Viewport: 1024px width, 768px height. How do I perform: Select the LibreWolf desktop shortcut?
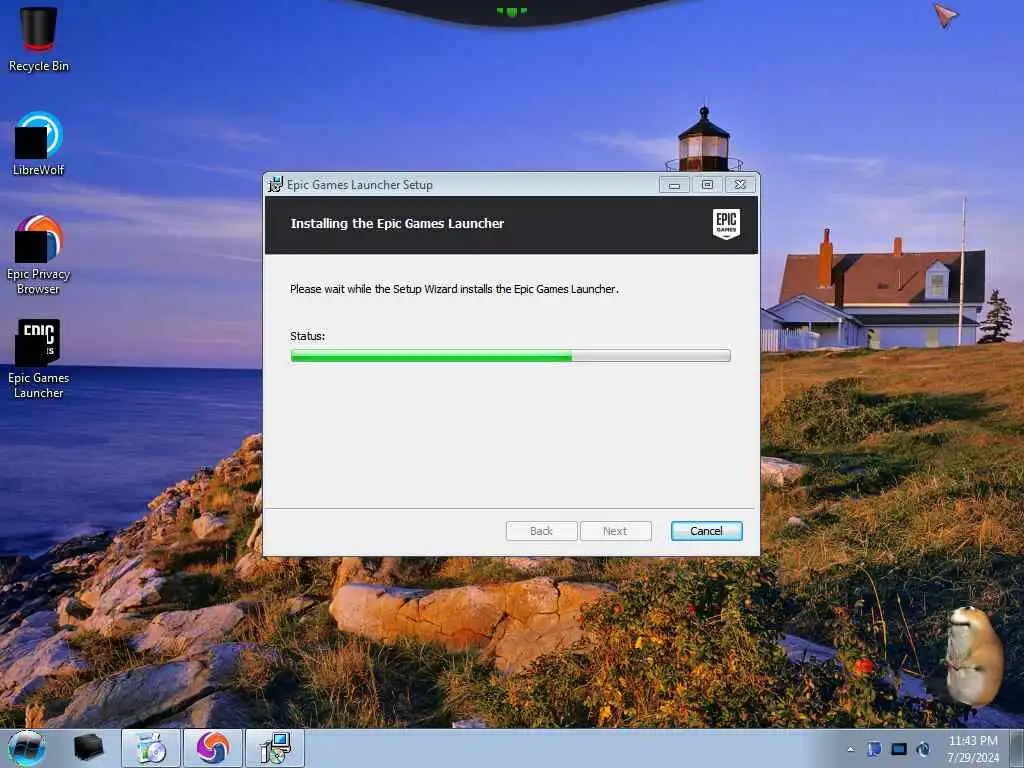coord(38,144)
